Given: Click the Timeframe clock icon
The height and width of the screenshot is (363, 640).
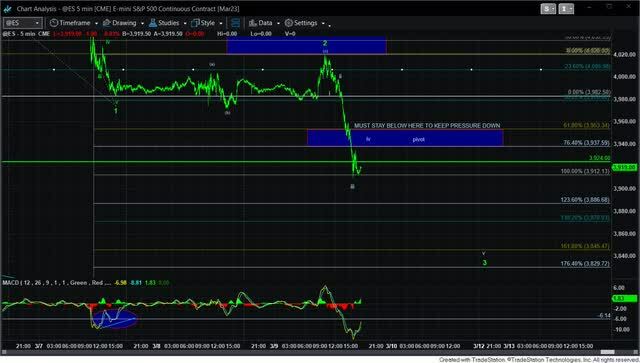Looking at the screenshot, I should tap(53, 23).
